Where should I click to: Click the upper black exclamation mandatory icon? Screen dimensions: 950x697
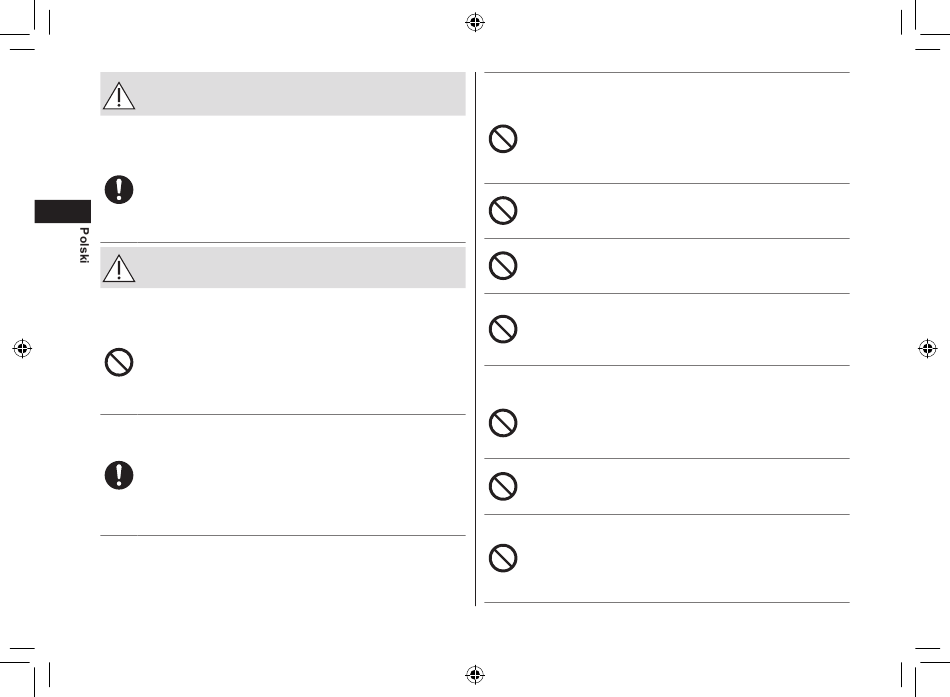point(119,190)
